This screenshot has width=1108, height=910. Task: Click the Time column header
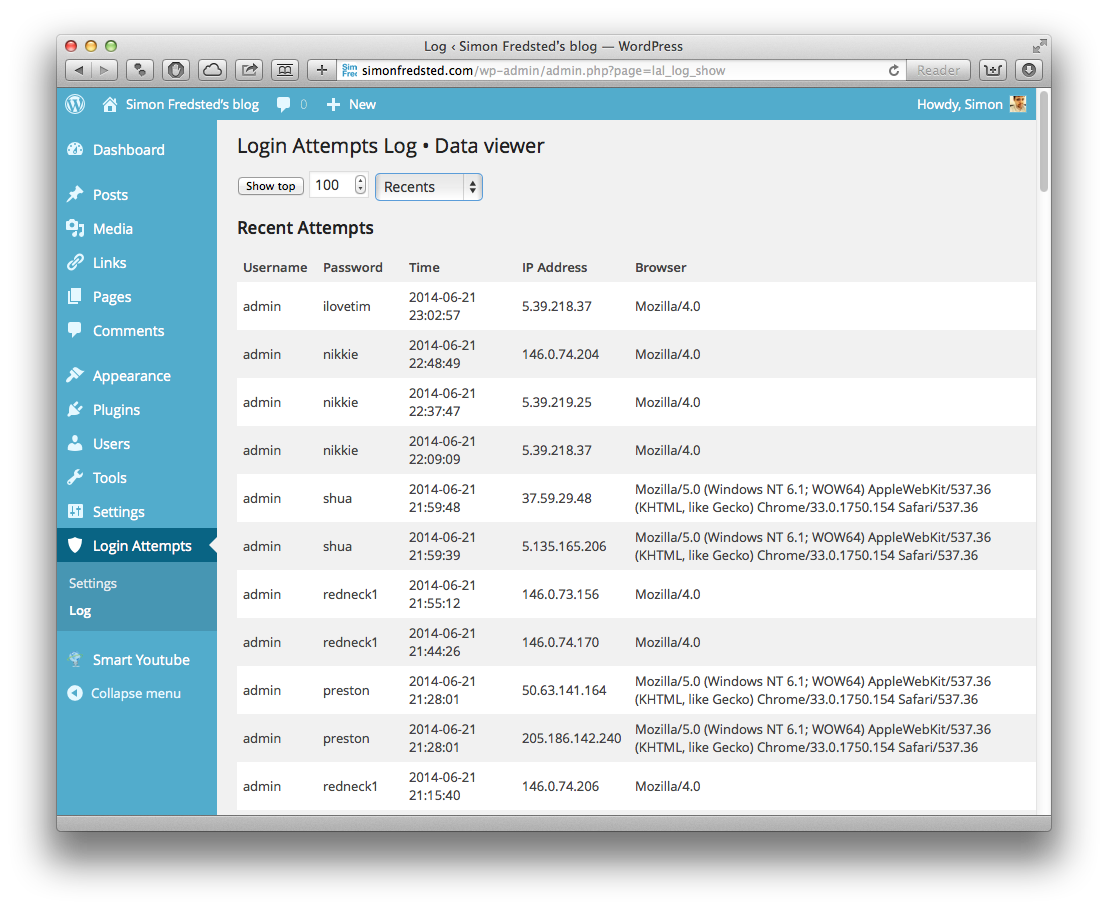424,268
